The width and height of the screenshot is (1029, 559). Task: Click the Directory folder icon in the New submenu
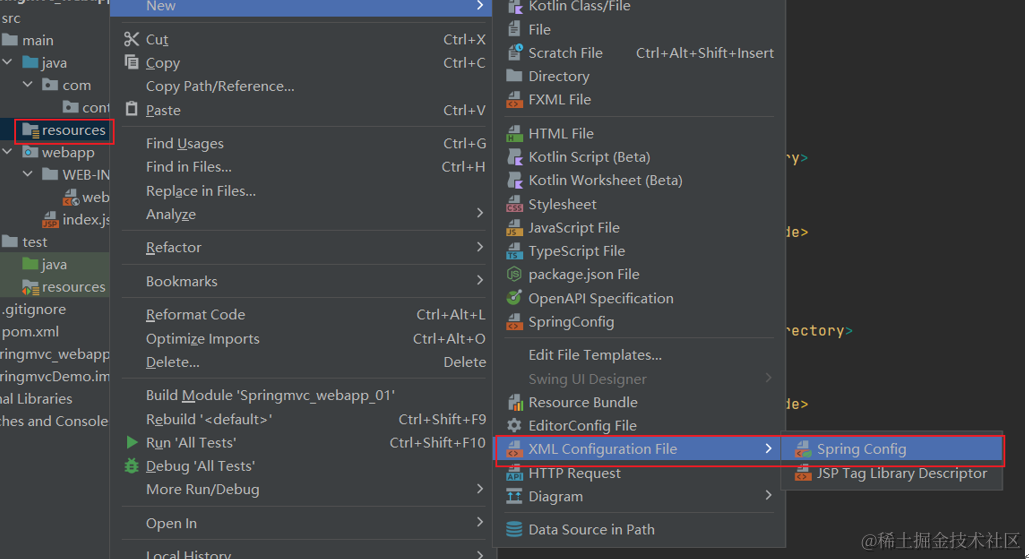click(514, 76)
